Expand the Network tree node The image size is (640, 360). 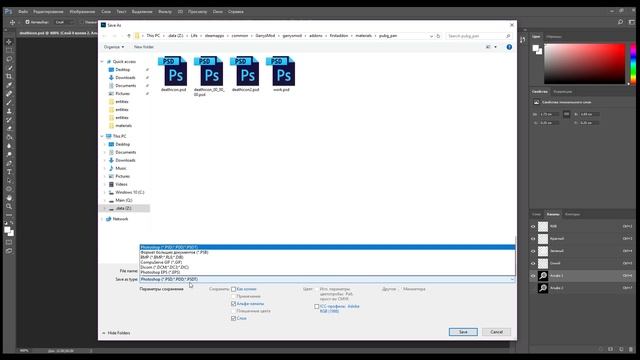point(102,219)
